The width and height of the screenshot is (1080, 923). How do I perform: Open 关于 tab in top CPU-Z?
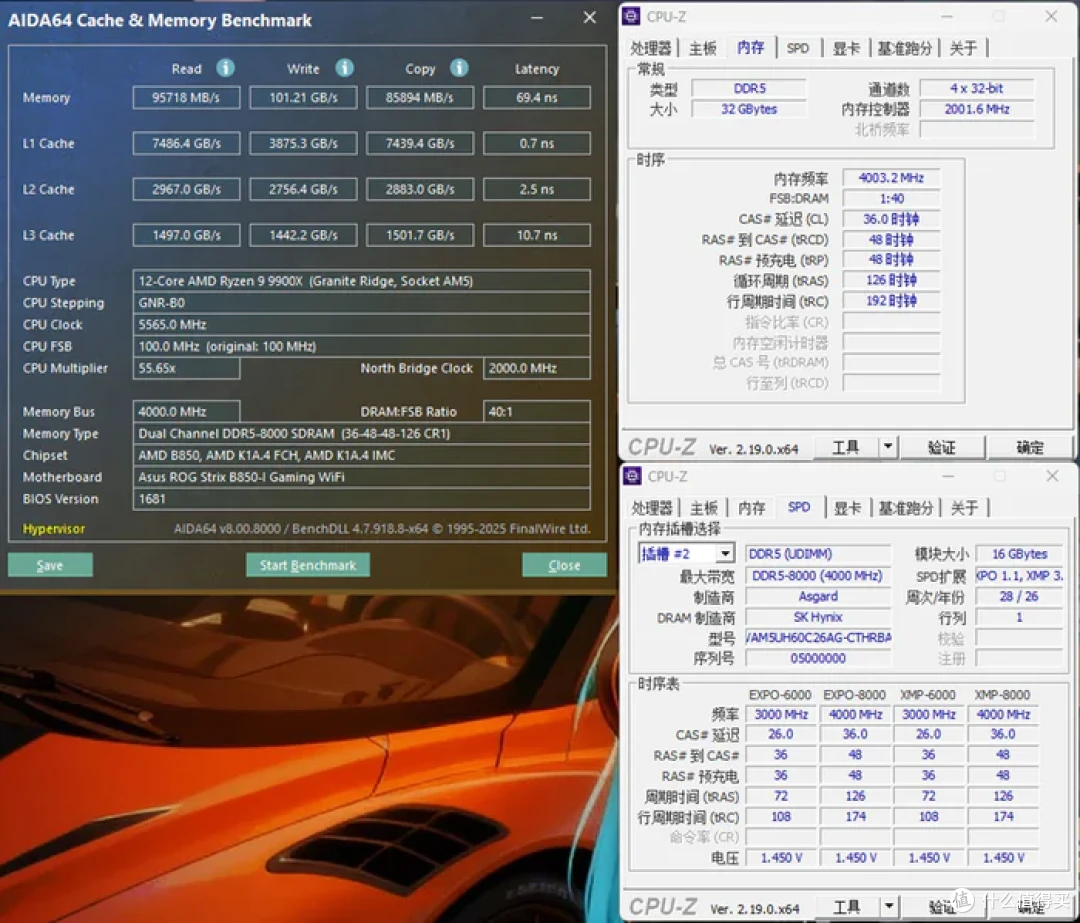click(x=964, y=48)
